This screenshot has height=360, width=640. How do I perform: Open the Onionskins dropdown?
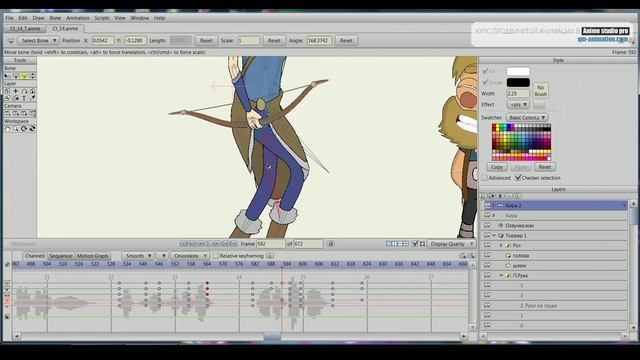coord(190,256)
